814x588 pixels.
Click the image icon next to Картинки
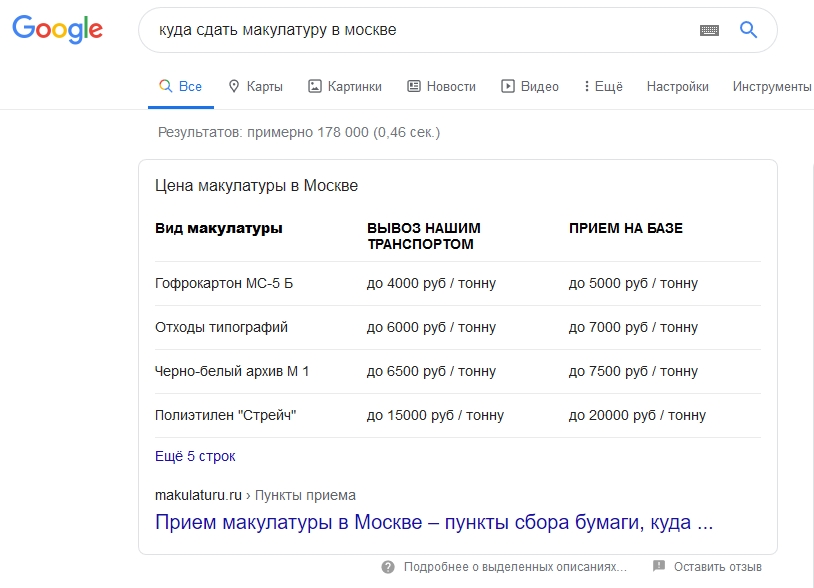point(317,86)
